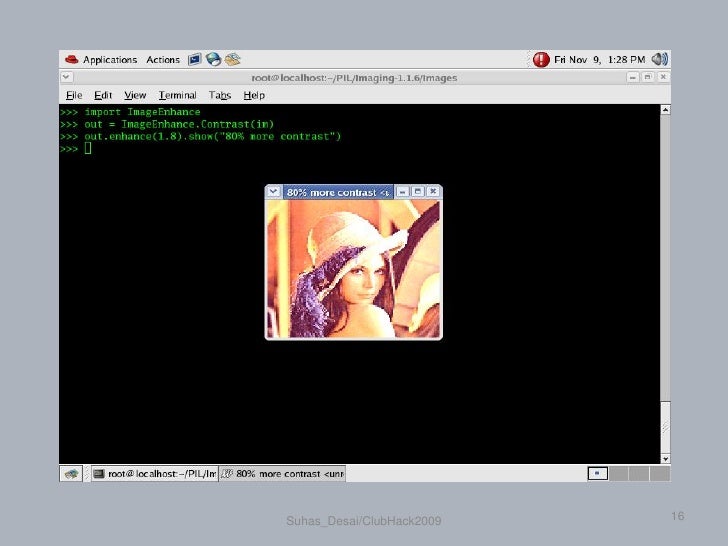Screen dimensions: 728x546
Task: Click the terminal cursor at the prompt
Action: click(88, 149)
